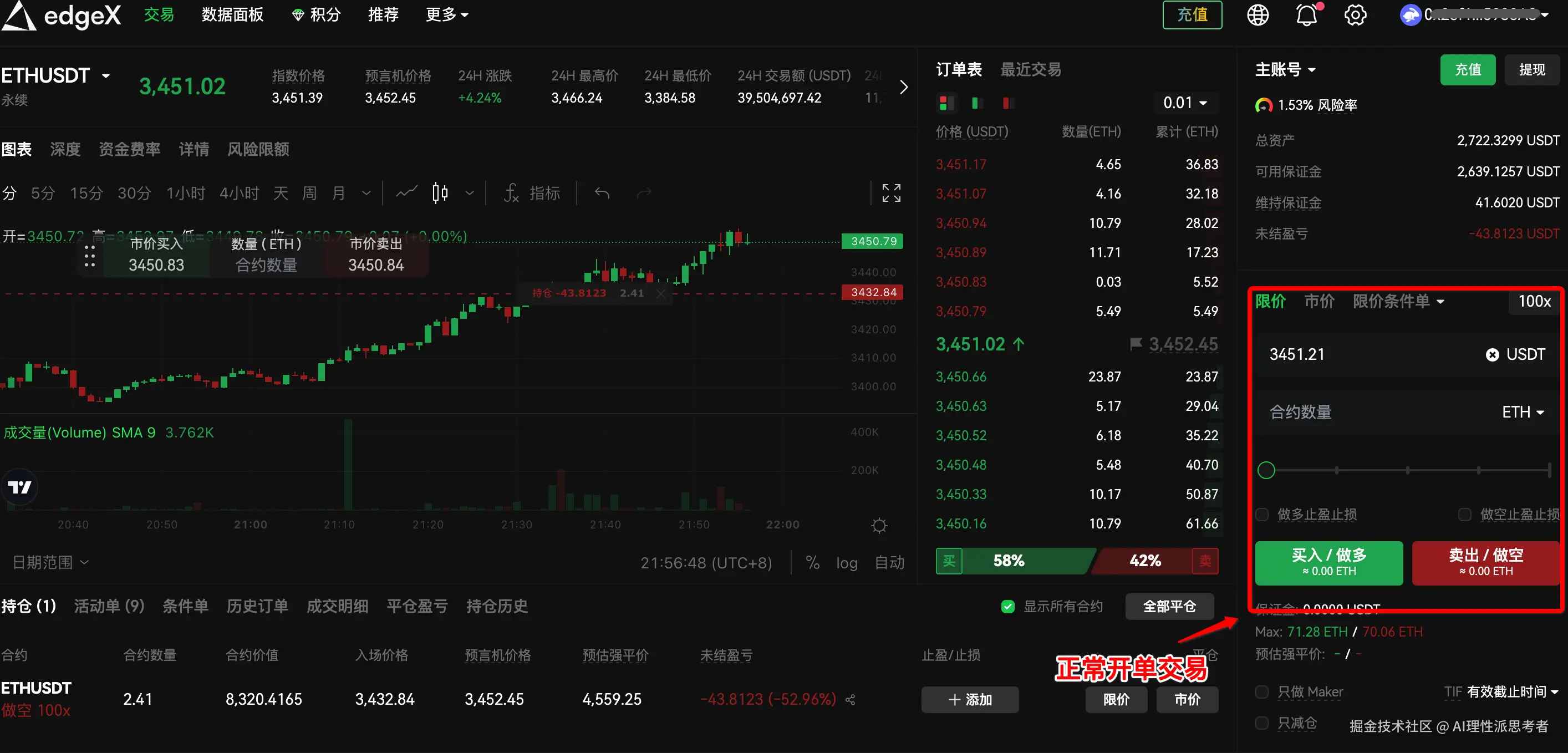
Task: Uncheck 显示所有合约 checkbox
Action: [x=1008, y=606]
